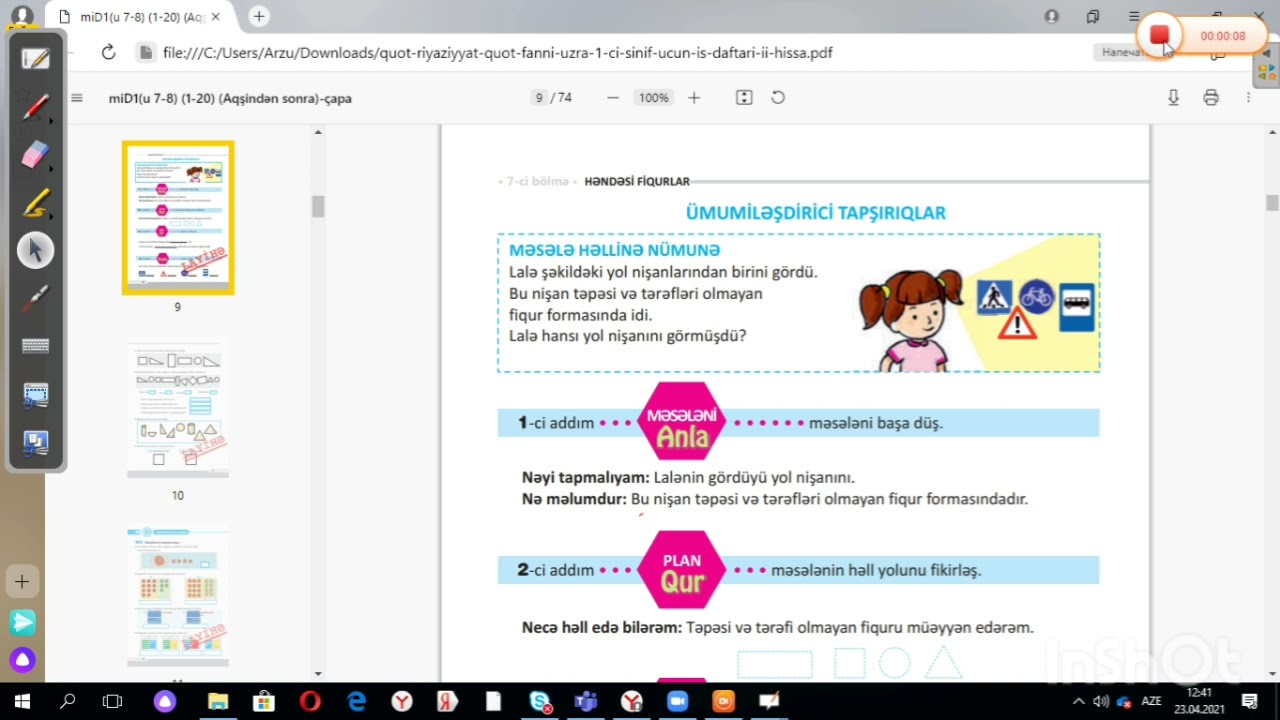
Task: Open the PDF more actions menu
Action: click(1248, 98)
